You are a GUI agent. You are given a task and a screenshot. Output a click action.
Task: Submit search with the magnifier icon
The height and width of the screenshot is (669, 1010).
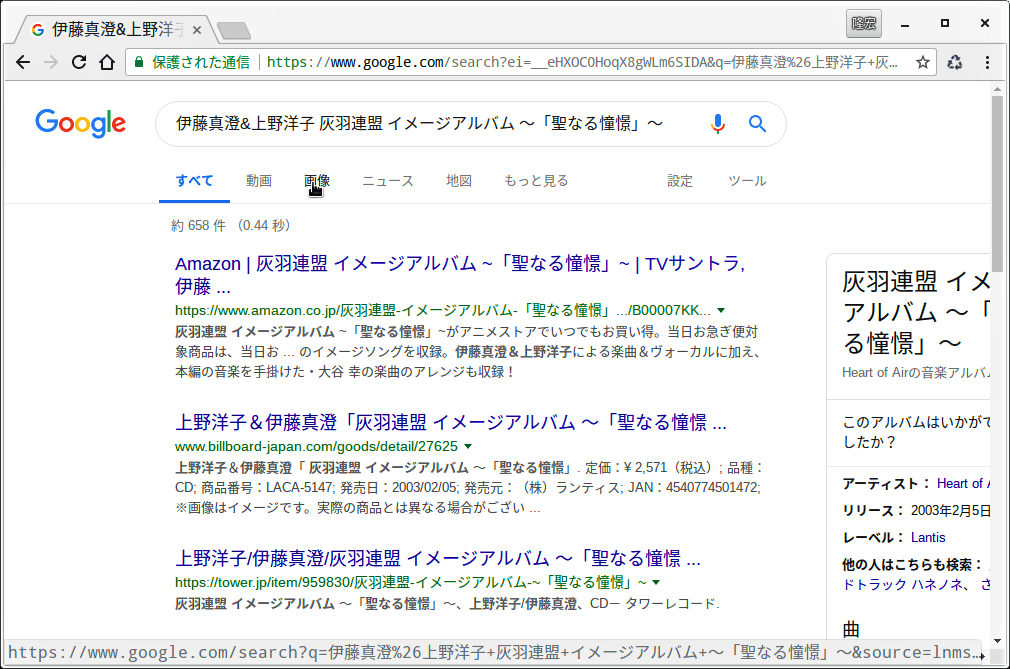(758, 124)
